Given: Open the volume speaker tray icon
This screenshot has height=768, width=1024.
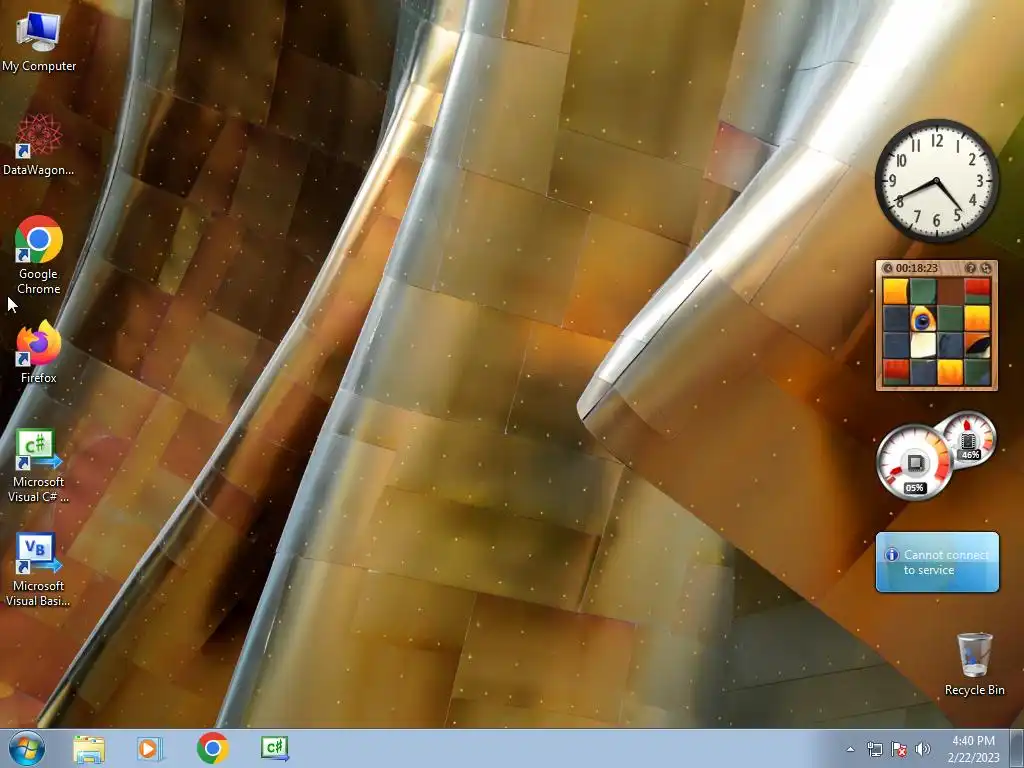Looking at the screenshot, I should pyautogui.click(x=923, y=749).
